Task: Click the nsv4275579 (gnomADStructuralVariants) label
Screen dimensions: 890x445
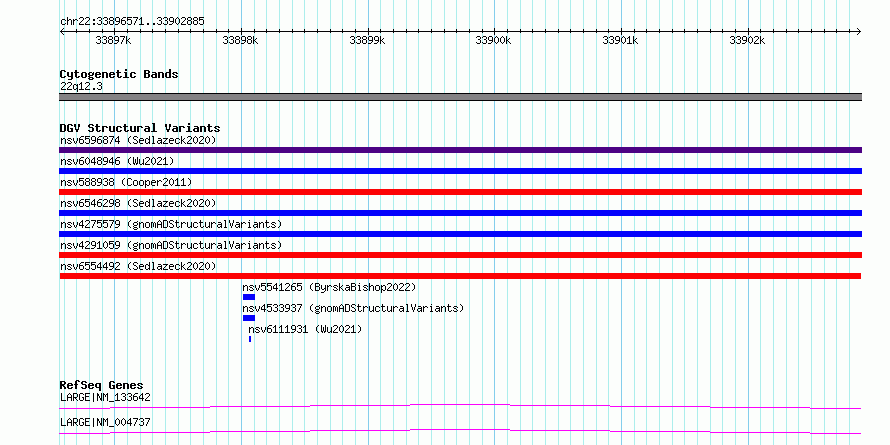Action: click(x=171, y=224)
